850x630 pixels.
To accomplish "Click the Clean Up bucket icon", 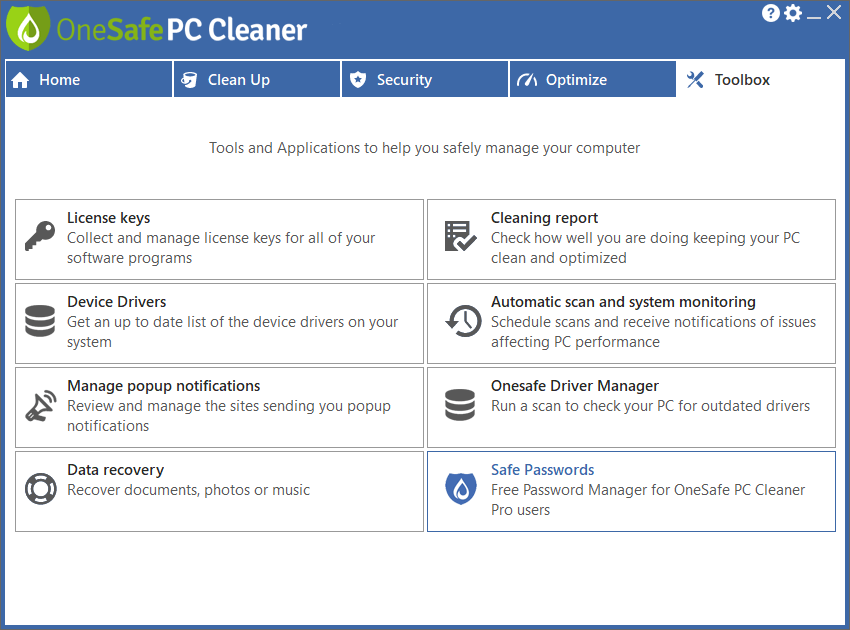I will tap(189, 80).
